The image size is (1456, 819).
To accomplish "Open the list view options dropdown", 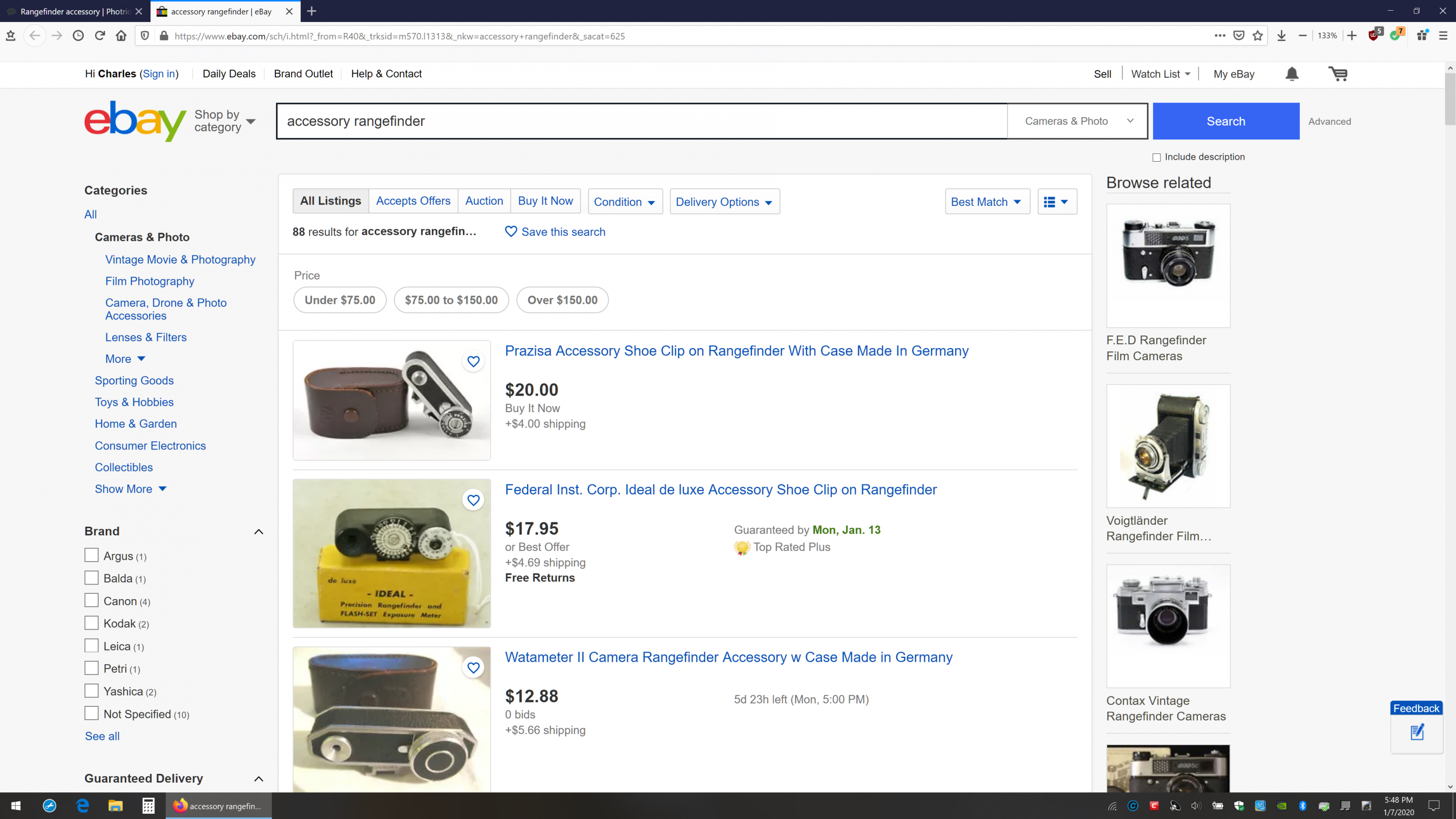I will coord(1057,202).
